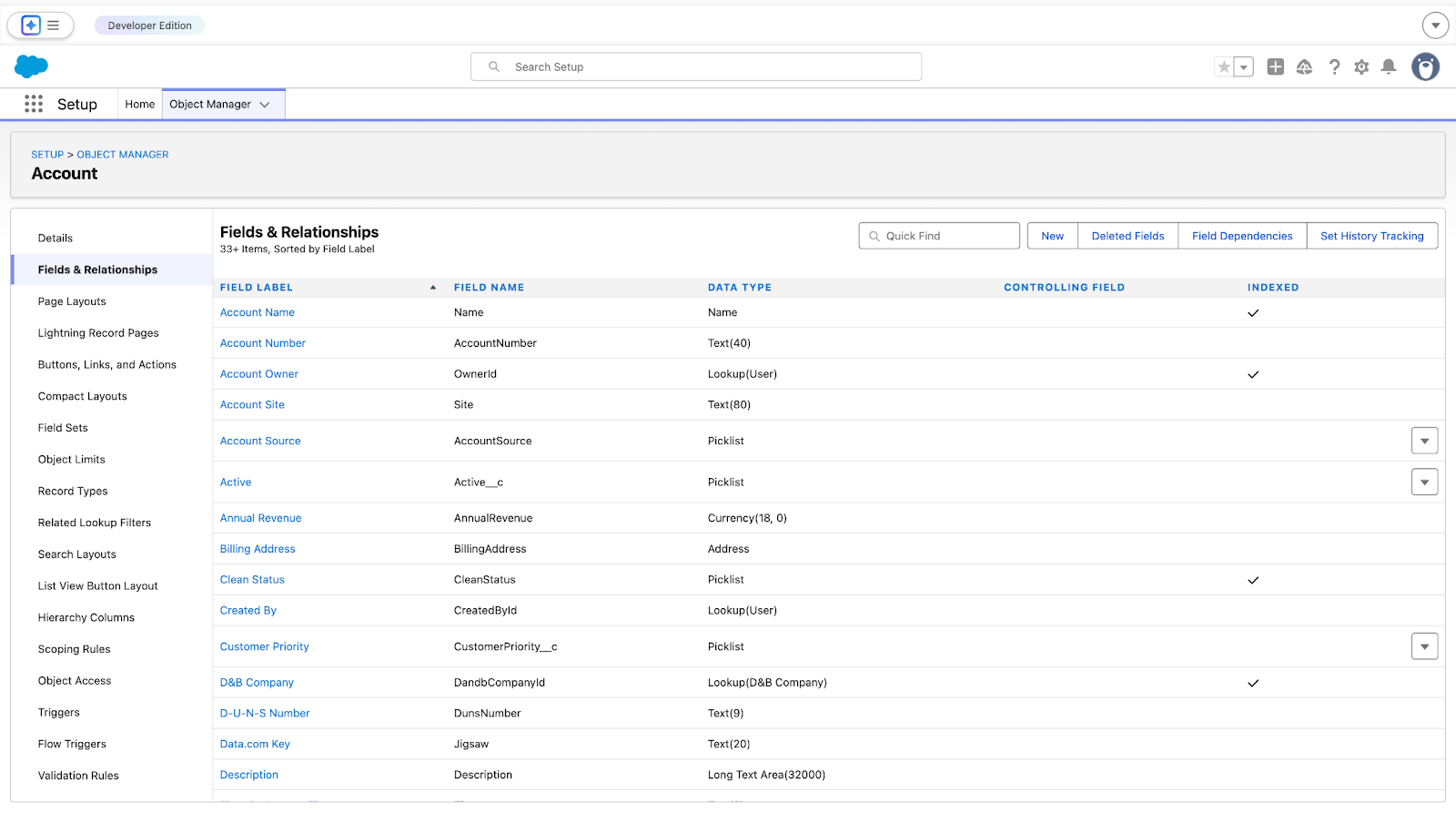Sort by the DATA TYPE column
Screen dimensions: 1456x813
(740, 288)
